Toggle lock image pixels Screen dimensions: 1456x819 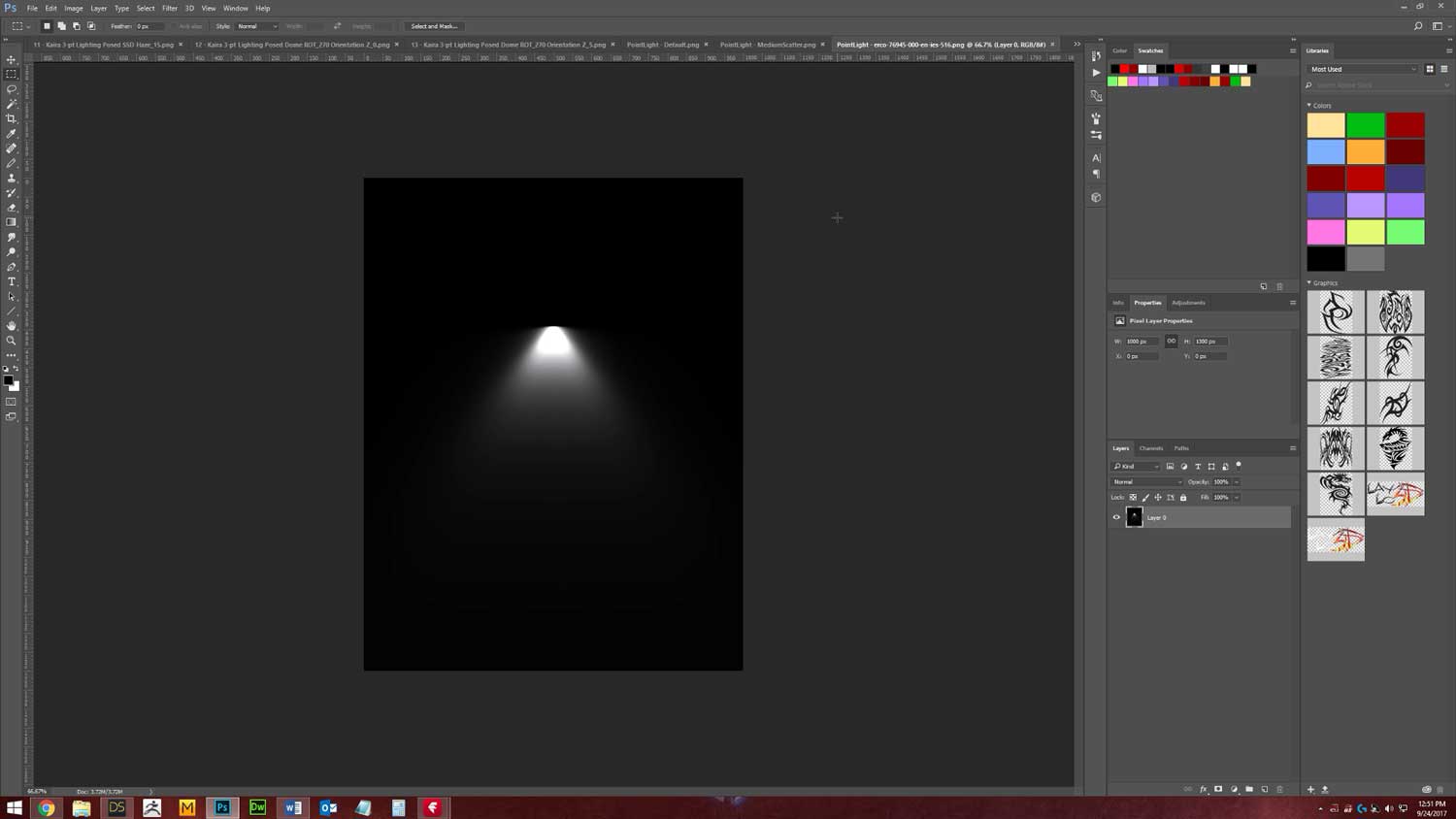pos(1145,498)
